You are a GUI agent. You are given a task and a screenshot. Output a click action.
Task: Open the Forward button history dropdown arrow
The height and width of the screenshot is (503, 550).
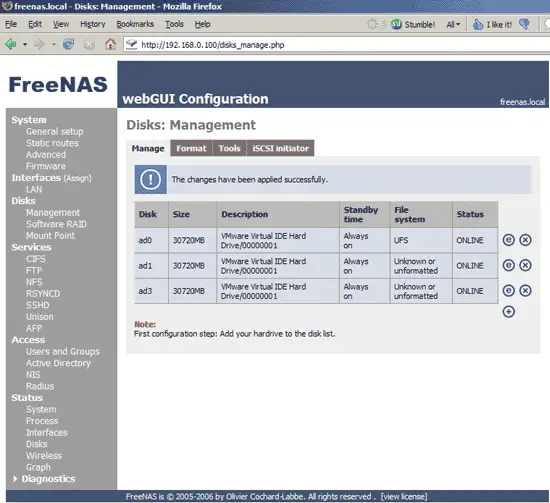[x=53, y=45]
